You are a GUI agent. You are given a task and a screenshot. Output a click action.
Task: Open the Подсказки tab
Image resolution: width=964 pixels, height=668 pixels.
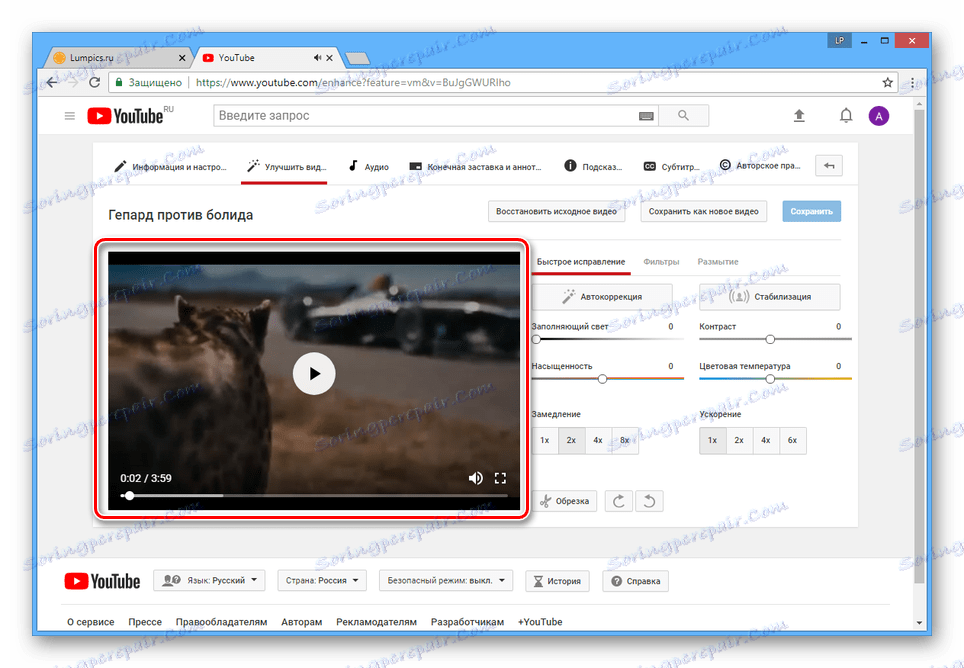[593, 167]
